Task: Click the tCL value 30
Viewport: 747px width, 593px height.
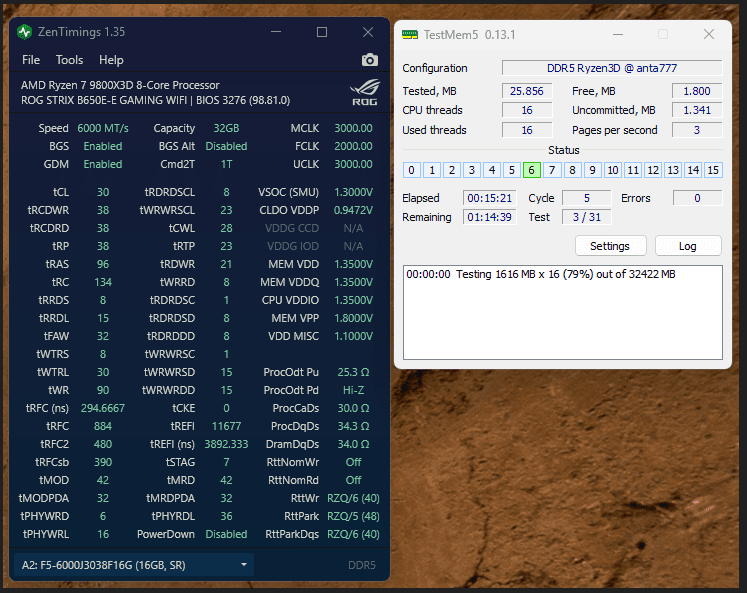Action: 103,192
